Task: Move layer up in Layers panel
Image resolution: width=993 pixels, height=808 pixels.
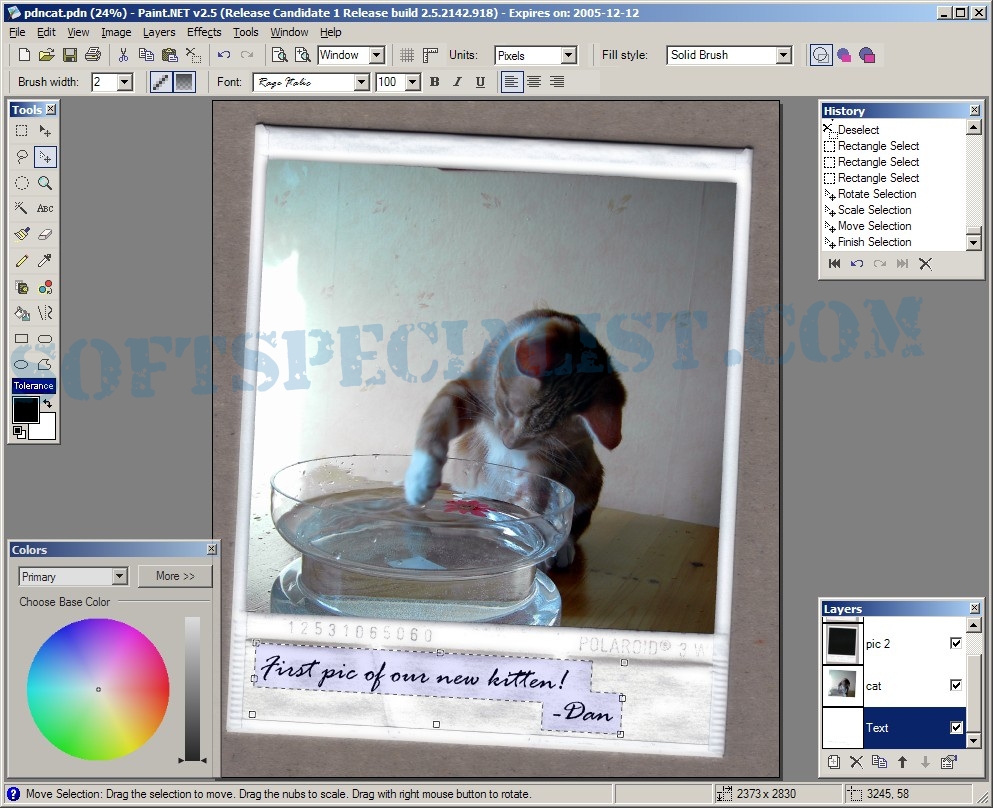Action: coord(902,762)
